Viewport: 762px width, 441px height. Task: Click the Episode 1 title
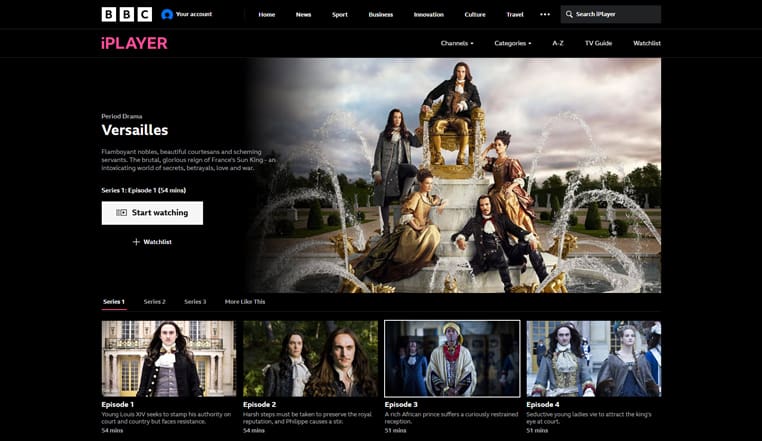(x=118, y=405)
